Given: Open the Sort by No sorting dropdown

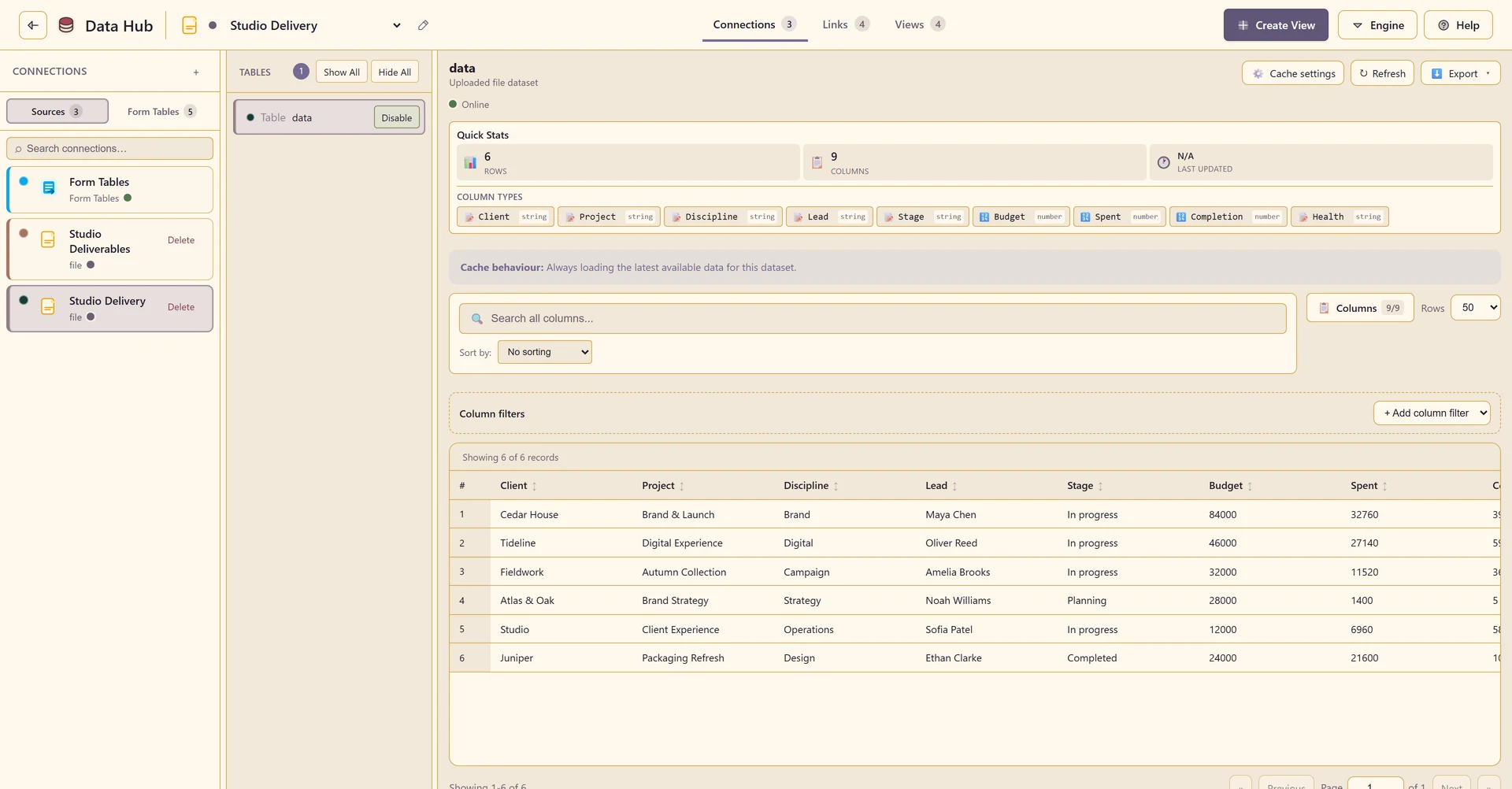Looking at the screenshot, I should 545,352.
